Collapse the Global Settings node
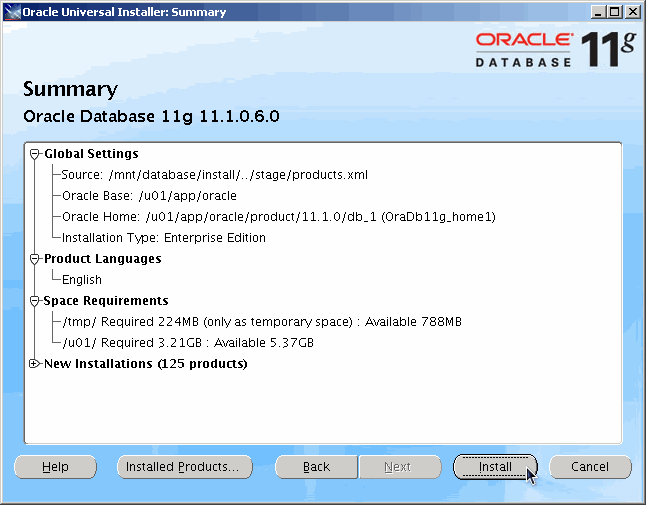The image size is (646, 505). [x=35, y=154]
